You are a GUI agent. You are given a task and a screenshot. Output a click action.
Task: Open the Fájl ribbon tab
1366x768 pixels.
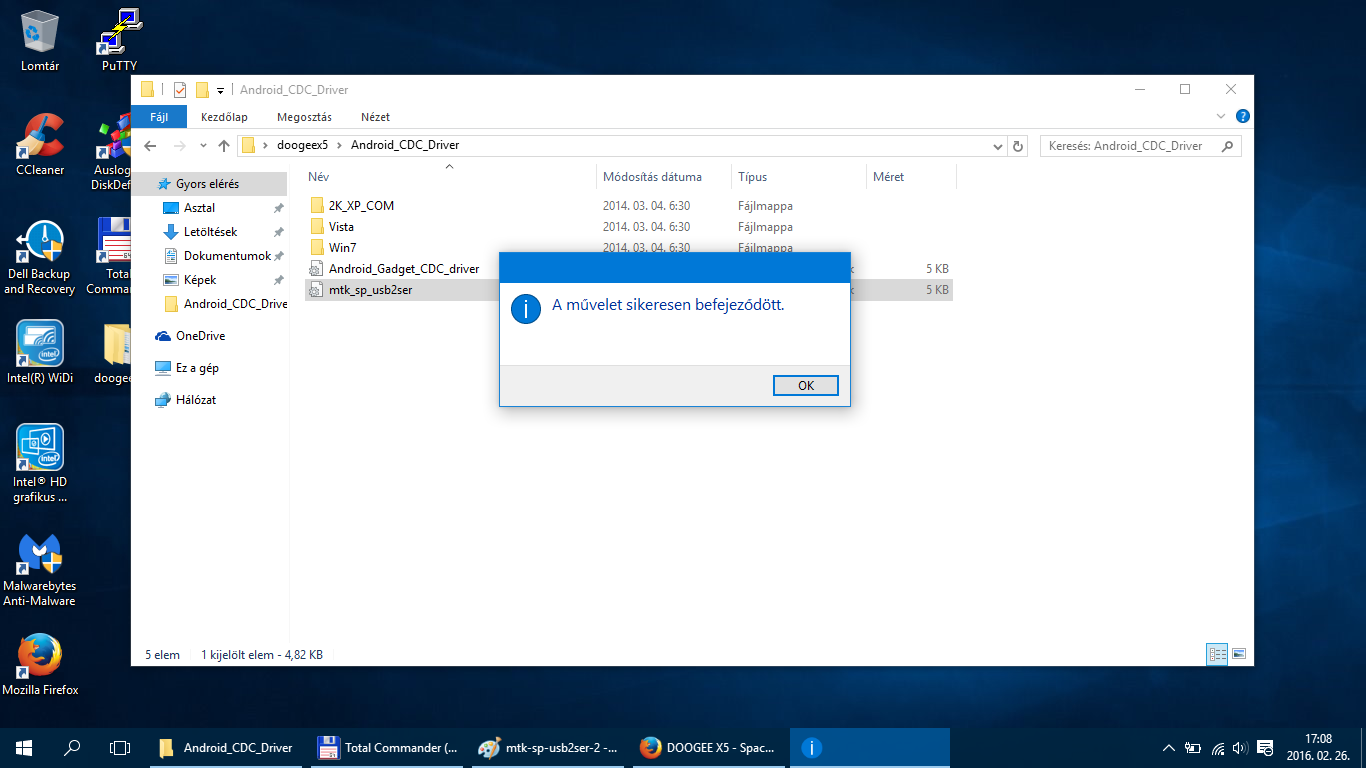click(158, 117)
